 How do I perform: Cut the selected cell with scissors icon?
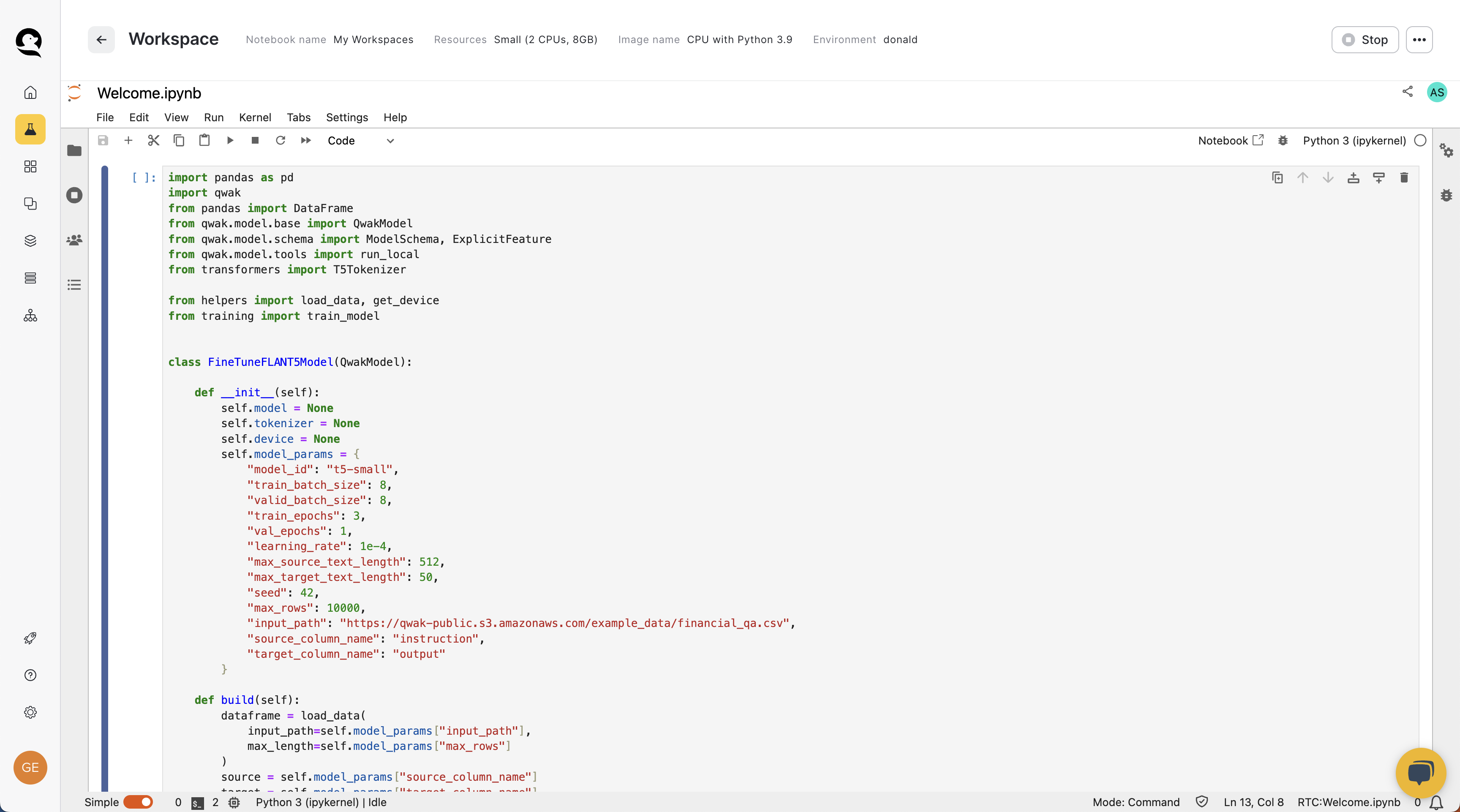coord(154,141)
